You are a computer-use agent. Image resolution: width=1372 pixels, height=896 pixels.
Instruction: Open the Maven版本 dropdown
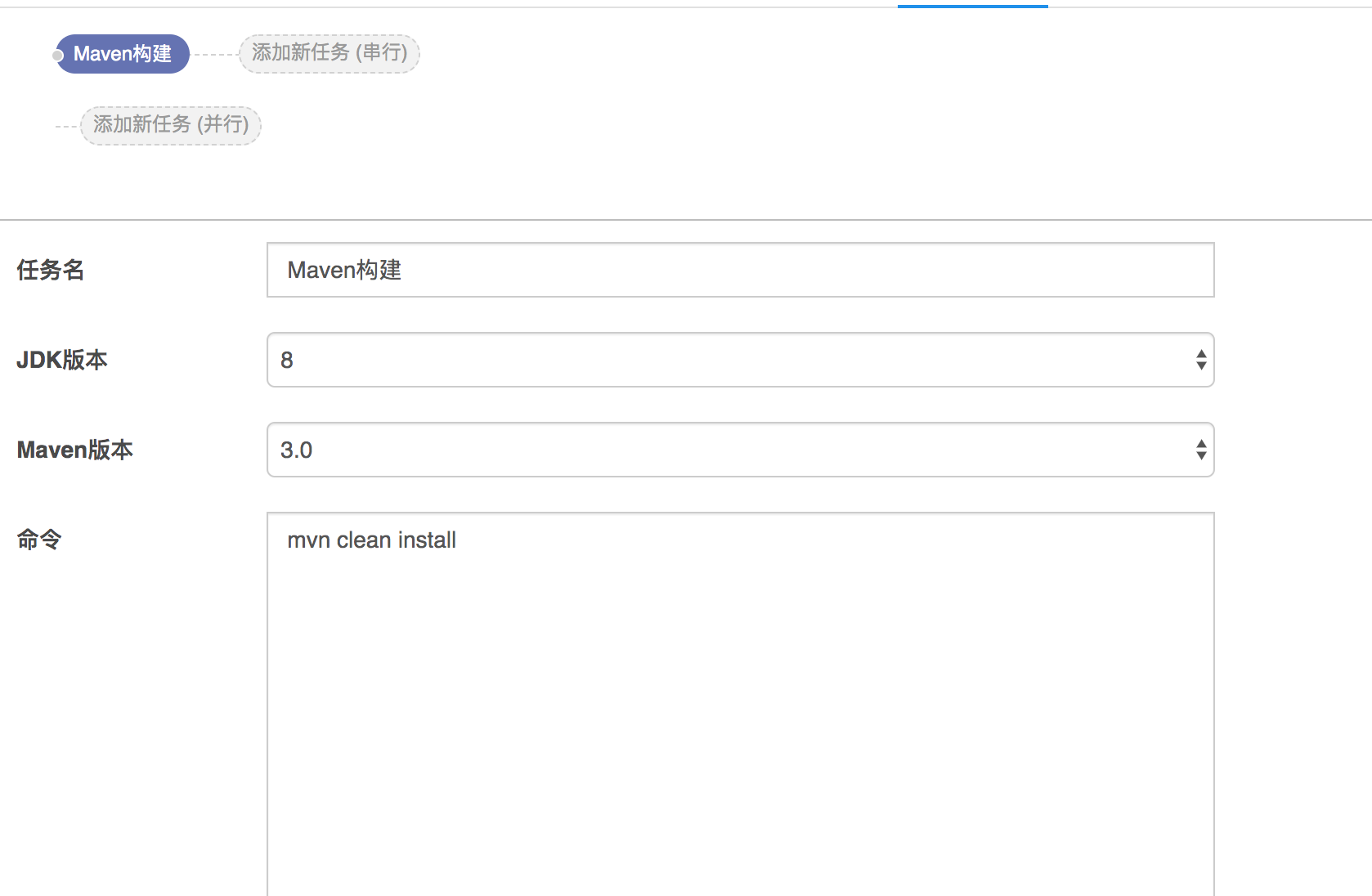[740, 450]
